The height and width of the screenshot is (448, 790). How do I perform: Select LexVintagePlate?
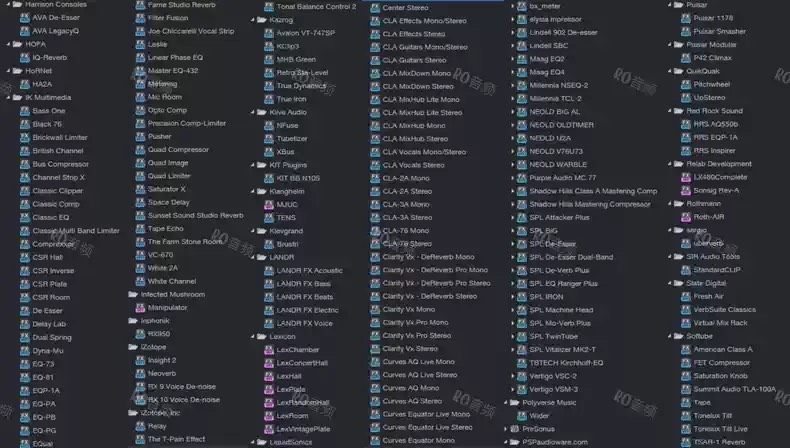point(303,429)
